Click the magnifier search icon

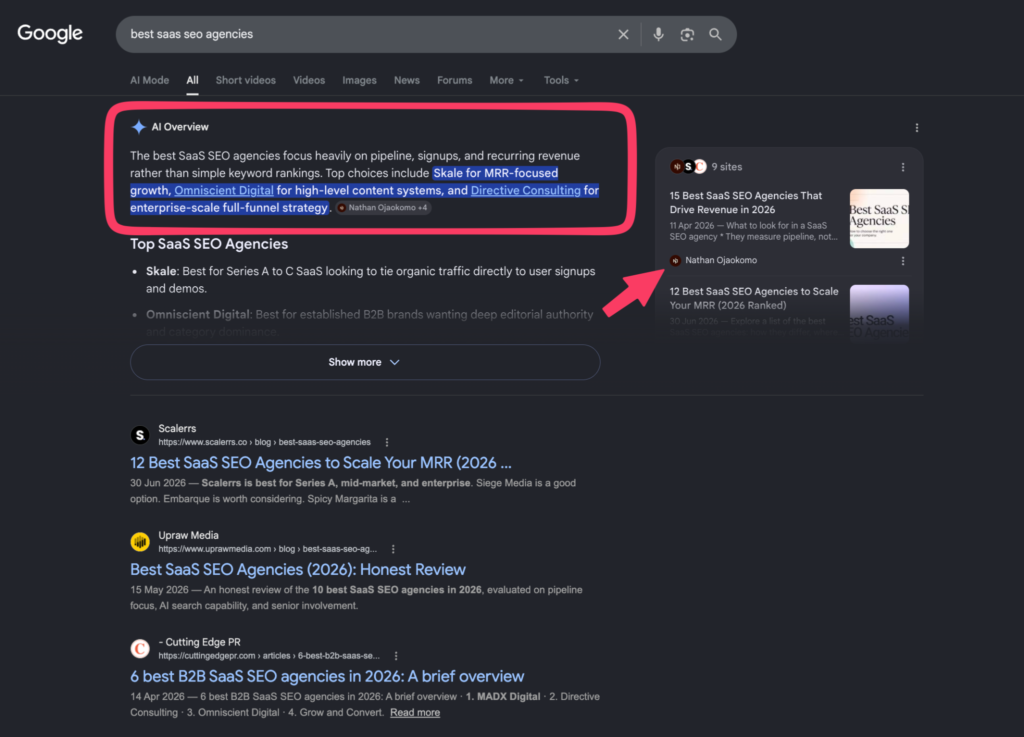[716, 35]
